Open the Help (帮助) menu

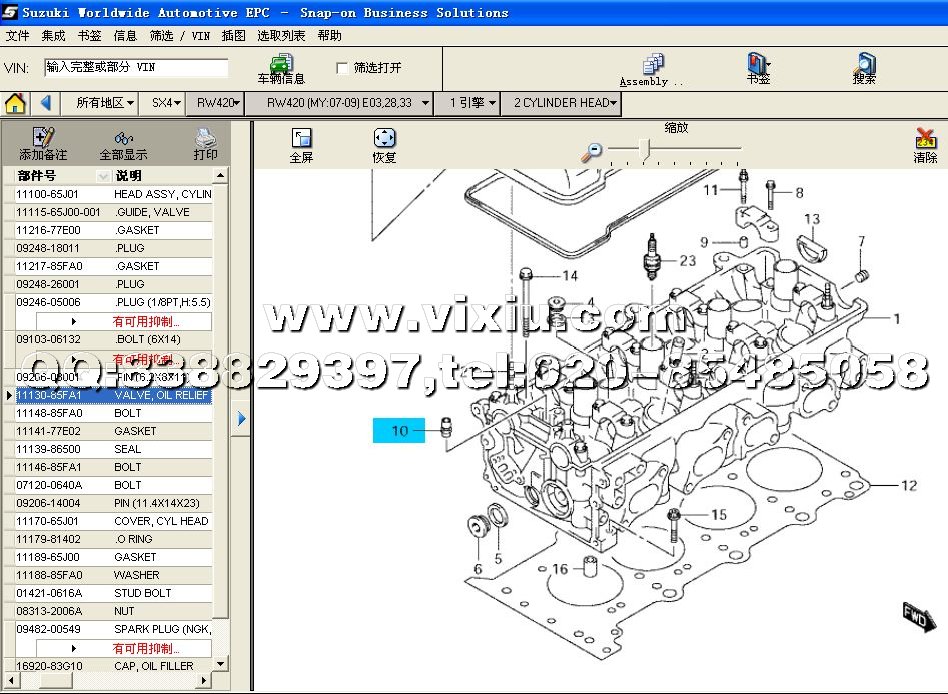[x=329, y=35]
